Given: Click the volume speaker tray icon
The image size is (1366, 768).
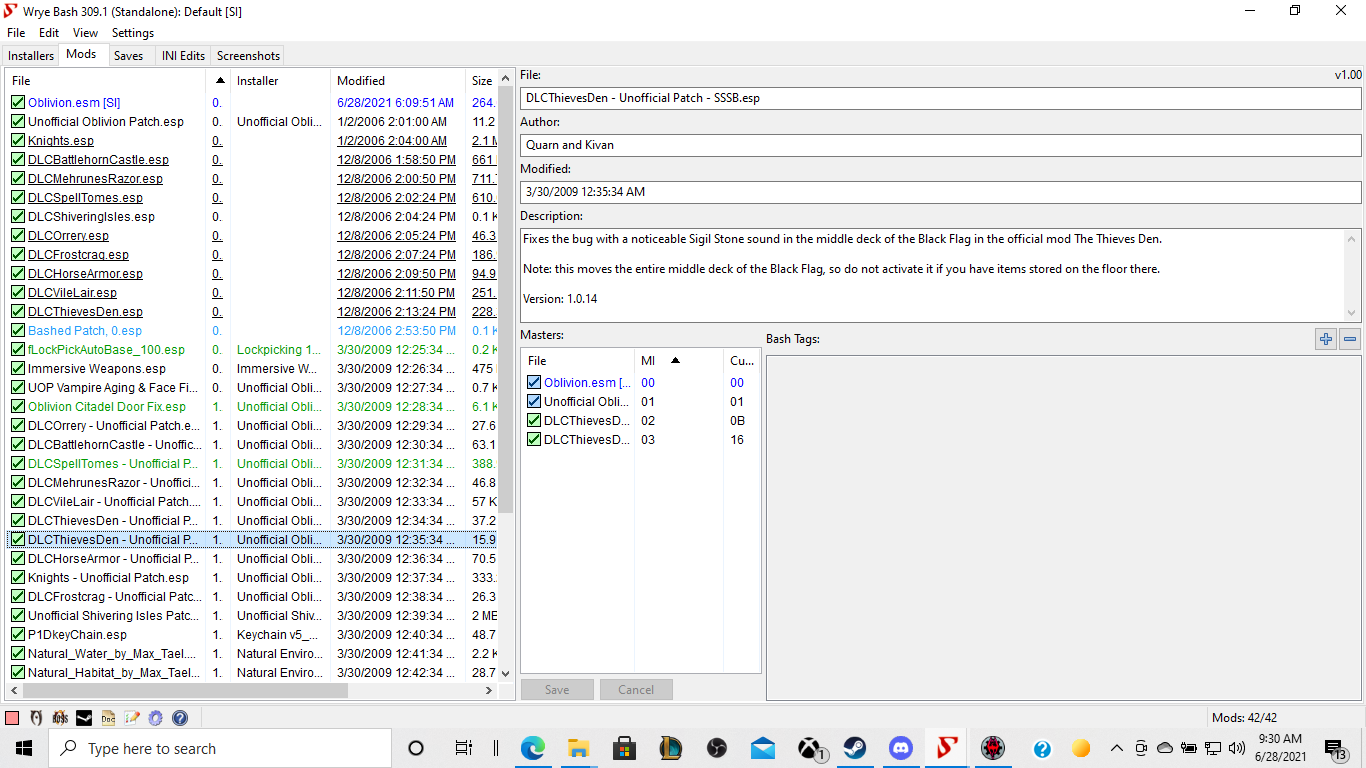Looking at the screenshot, I should pyautogui.click(x=1237, y=748).
